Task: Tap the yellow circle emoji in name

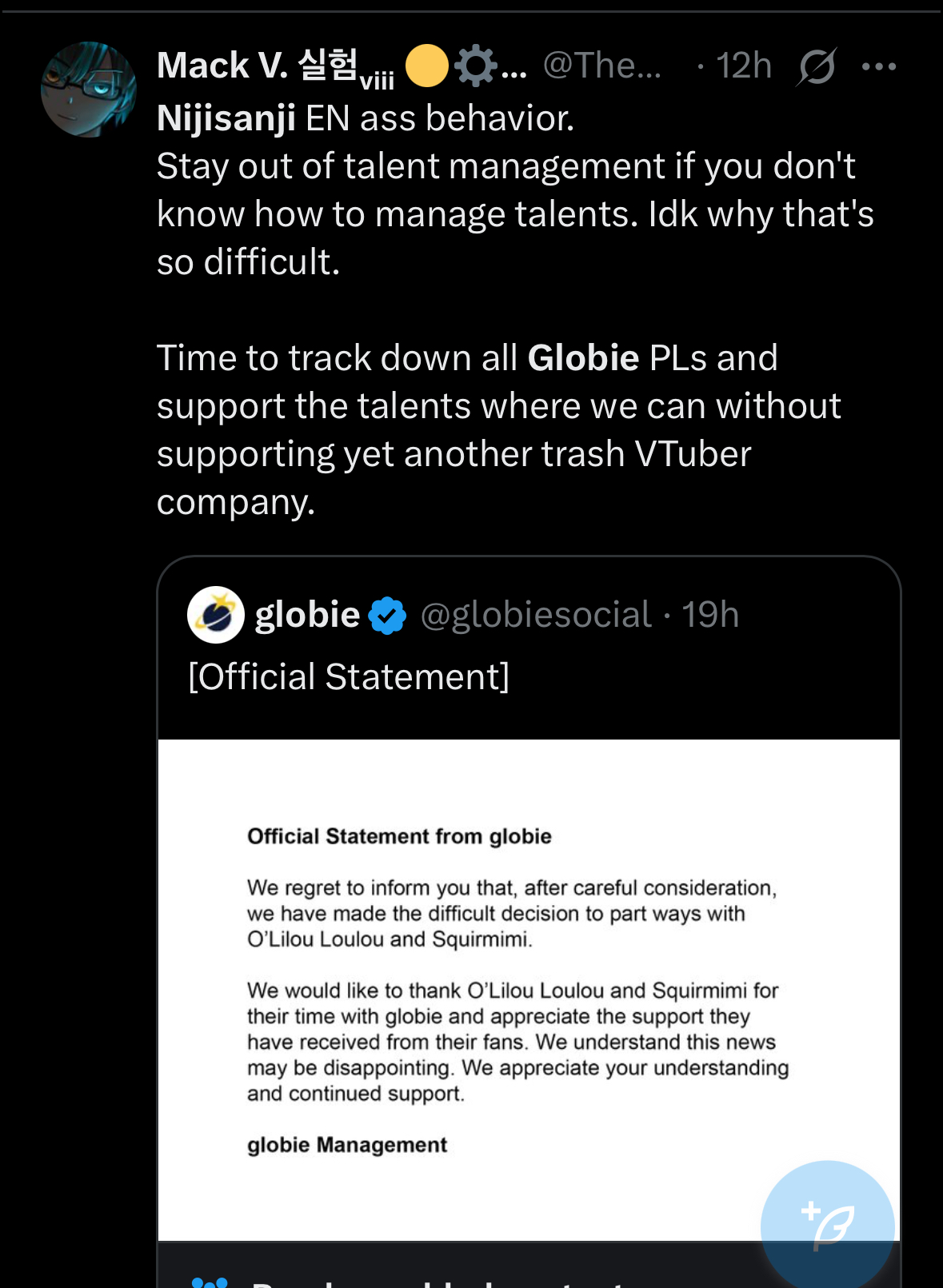Action: tap(426, 66)
